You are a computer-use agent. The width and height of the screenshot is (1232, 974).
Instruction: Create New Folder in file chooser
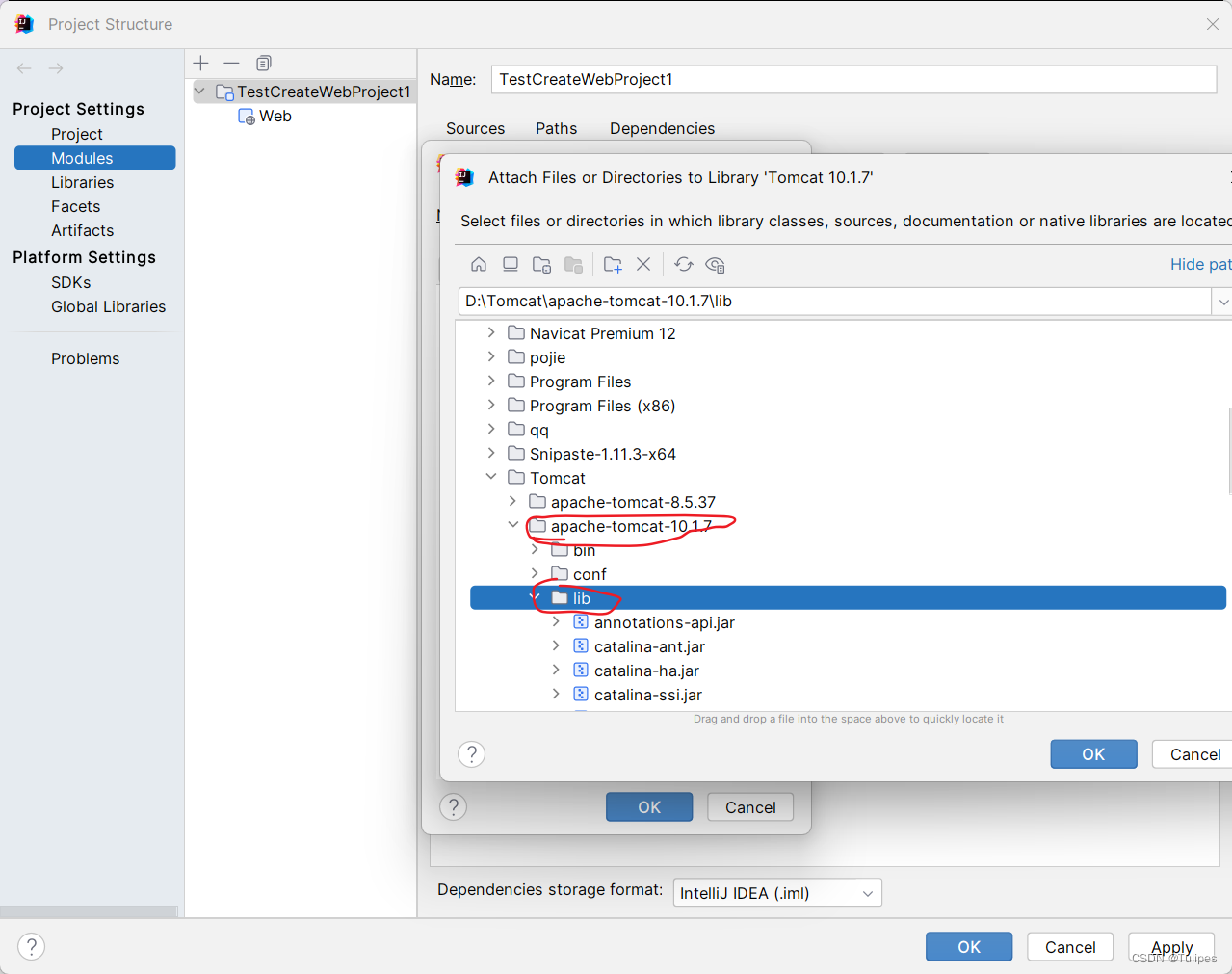[613, 264]
